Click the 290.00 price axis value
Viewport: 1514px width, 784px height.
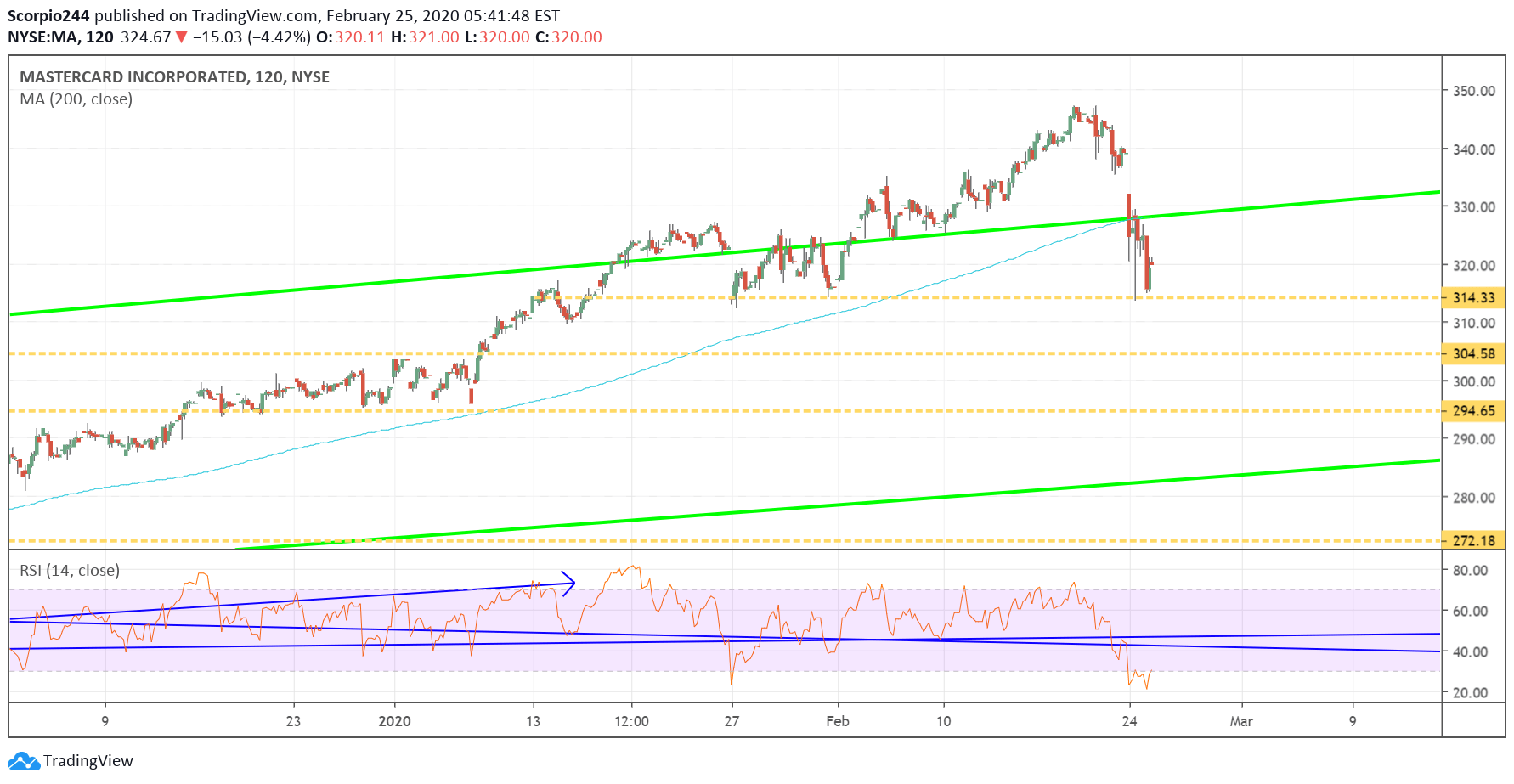coord(1474,440)
